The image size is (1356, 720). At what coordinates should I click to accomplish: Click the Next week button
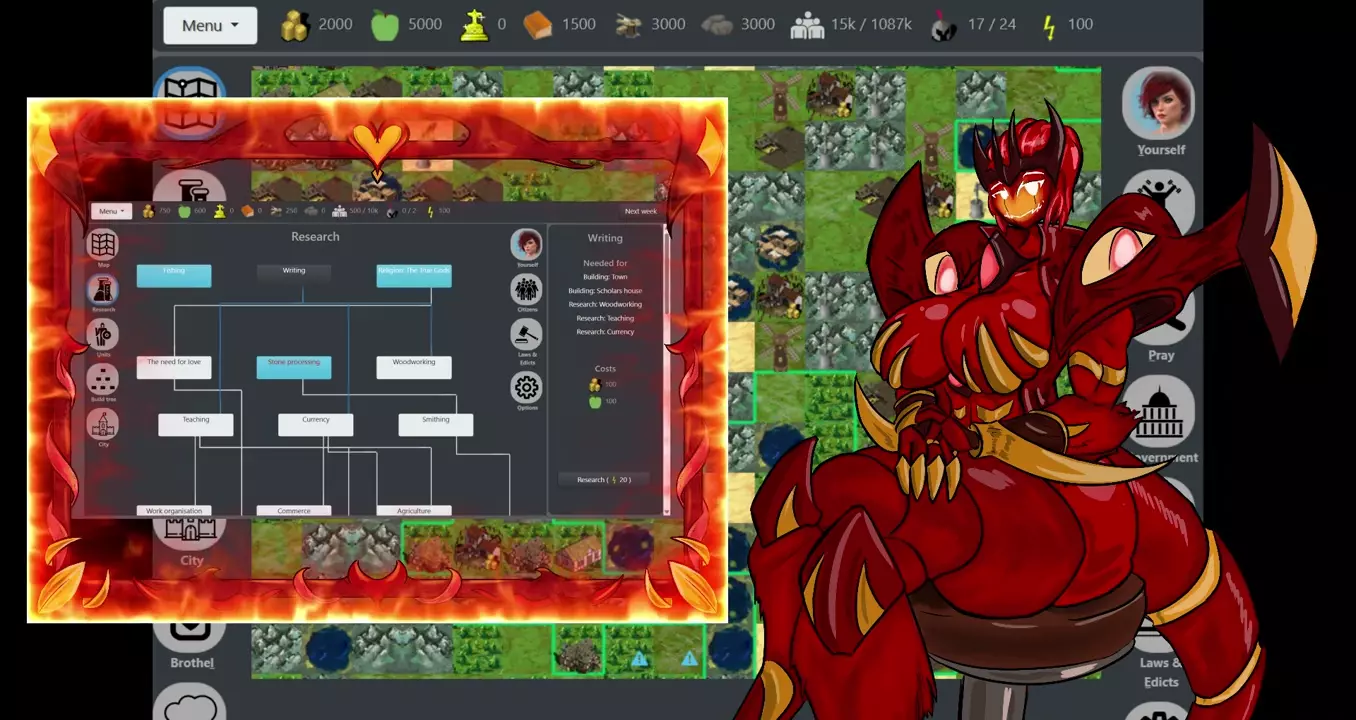click(x=640, y=211)
